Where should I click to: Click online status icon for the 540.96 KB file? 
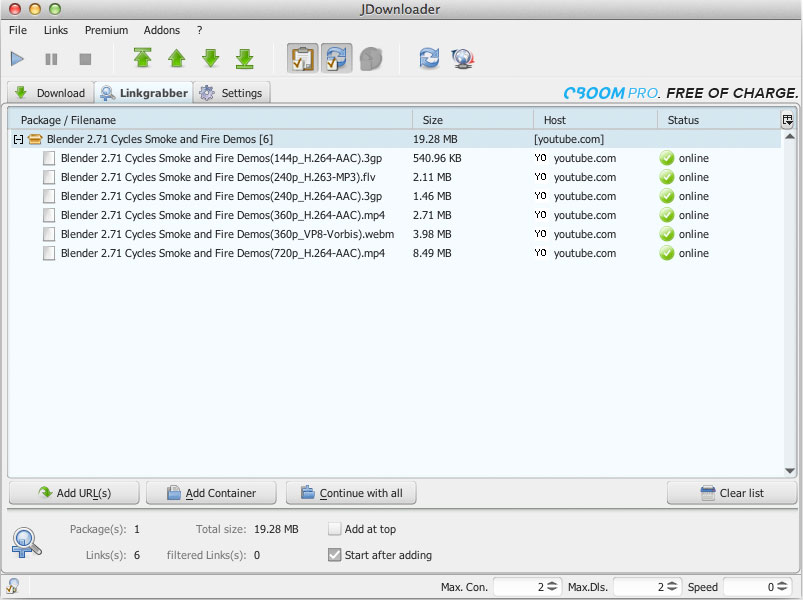[x=667, y=158]
